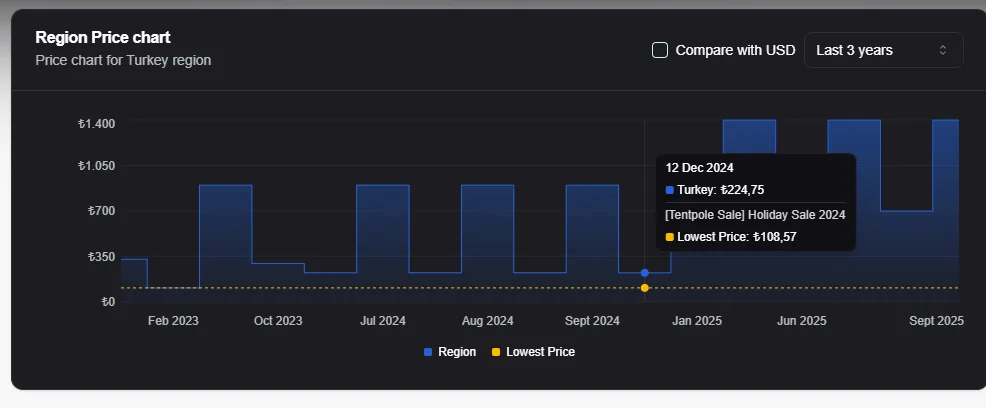Click the dropdown chevron arrows icon
Screen dimensions: 986x408
(x=942, y=50)
